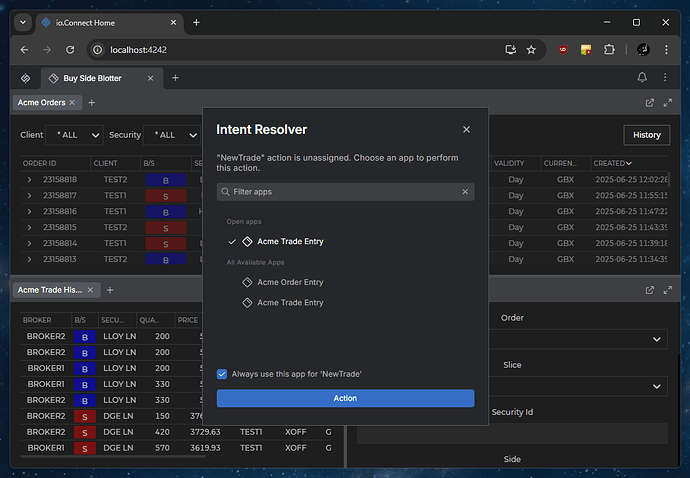Choose Acme Order Entry from All Available Apps
Screen dimensions: 690x478
(290, 282)
